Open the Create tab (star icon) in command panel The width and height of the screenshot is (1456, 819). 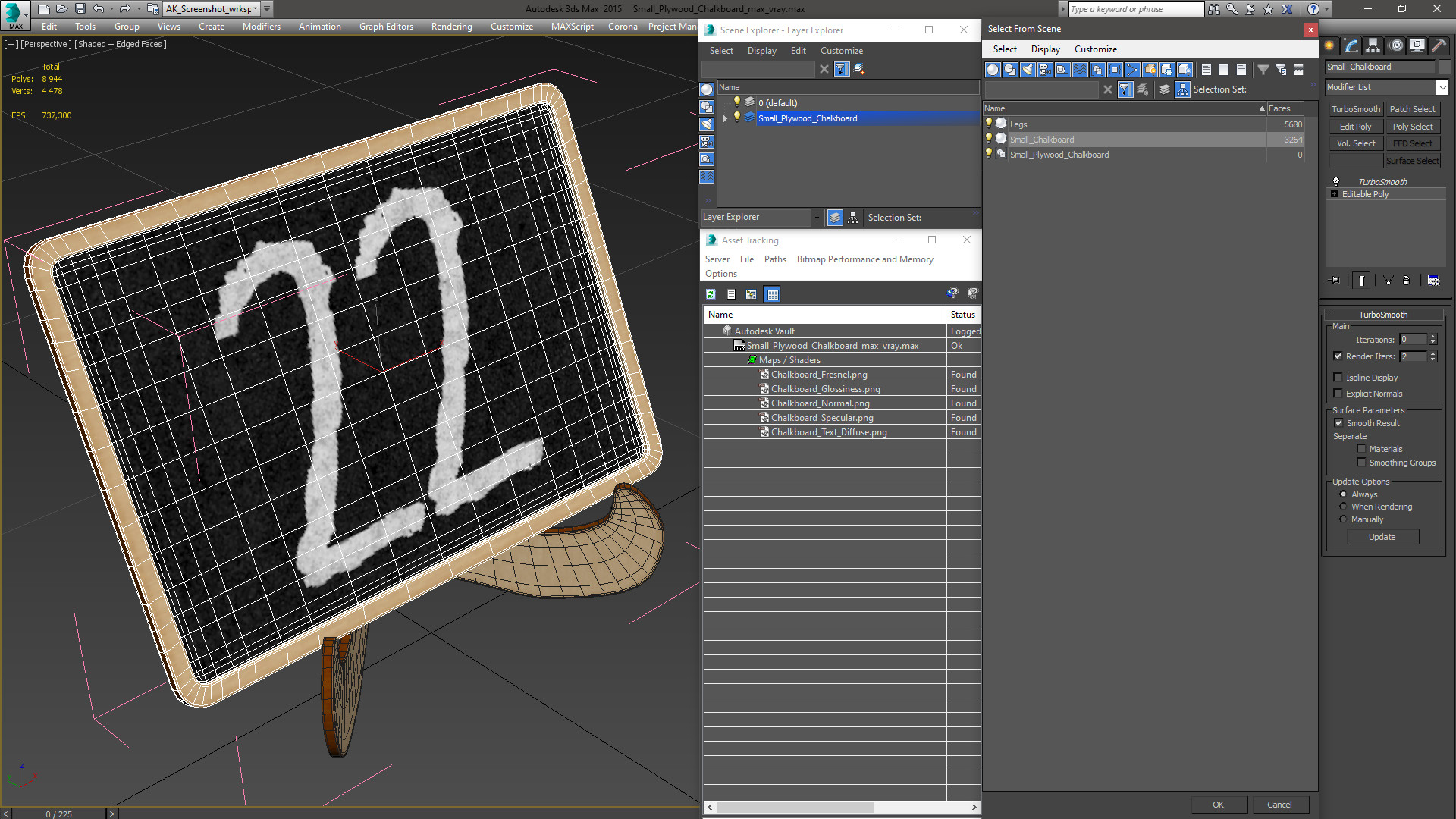tap(1329, 45)
